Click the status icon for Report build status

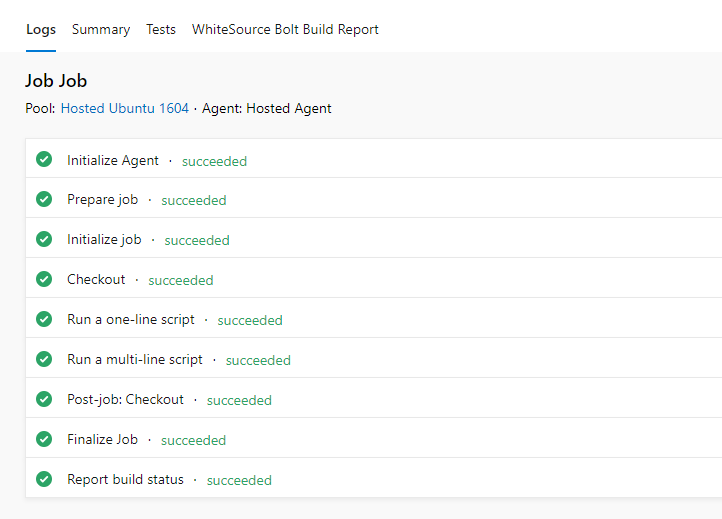(44, 479)
